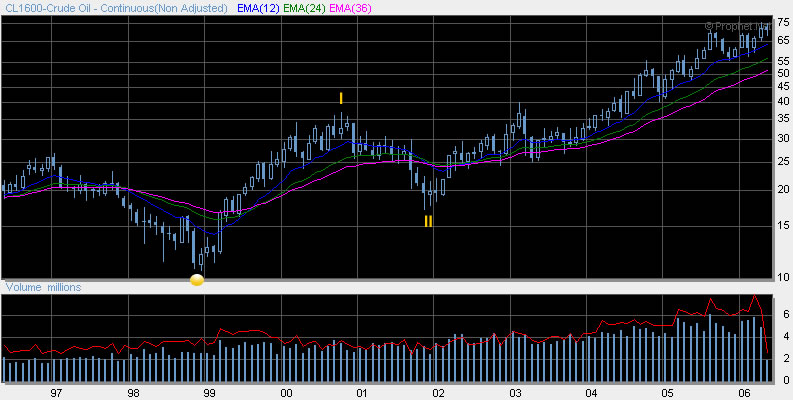Click the '97' year label on the time axis

56,393
